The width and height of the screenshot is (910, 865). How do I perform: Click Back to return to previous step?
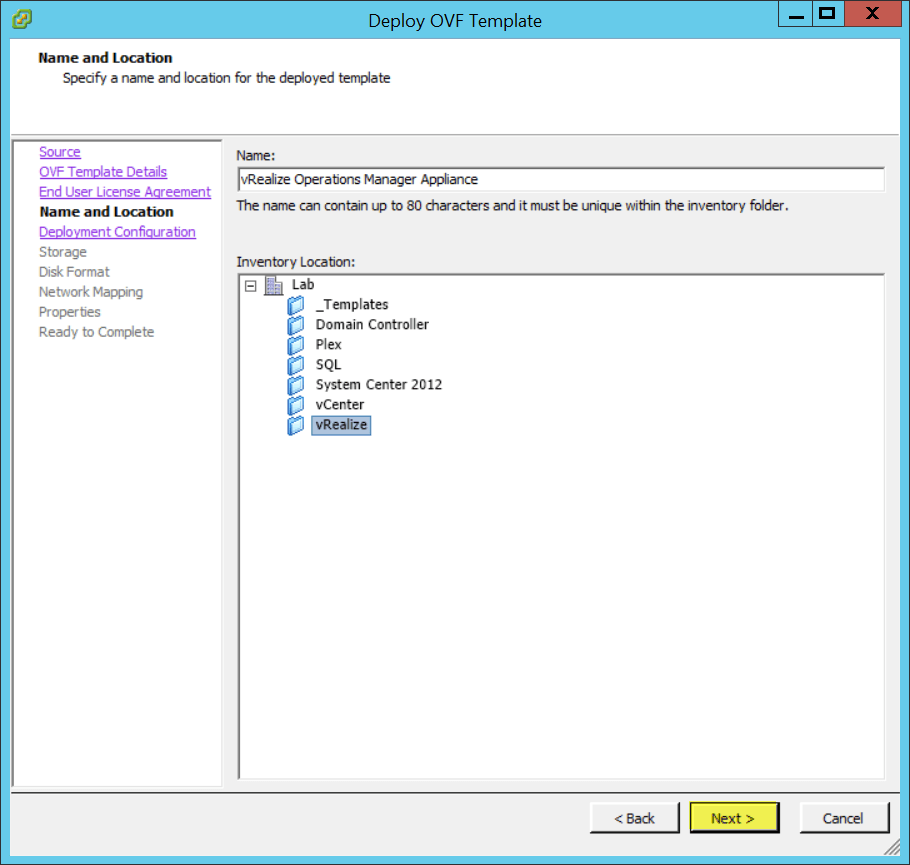(x=634, y=817)
